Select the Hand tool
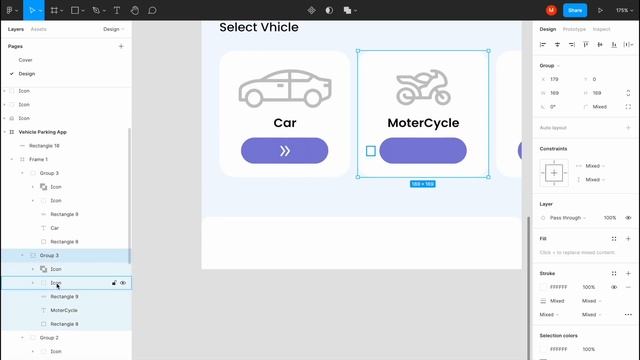 point(135,10)
